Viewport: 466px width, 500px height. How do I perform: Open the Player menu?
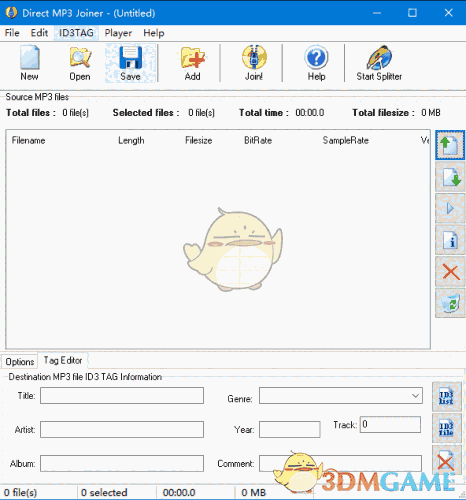click(118, 33)
